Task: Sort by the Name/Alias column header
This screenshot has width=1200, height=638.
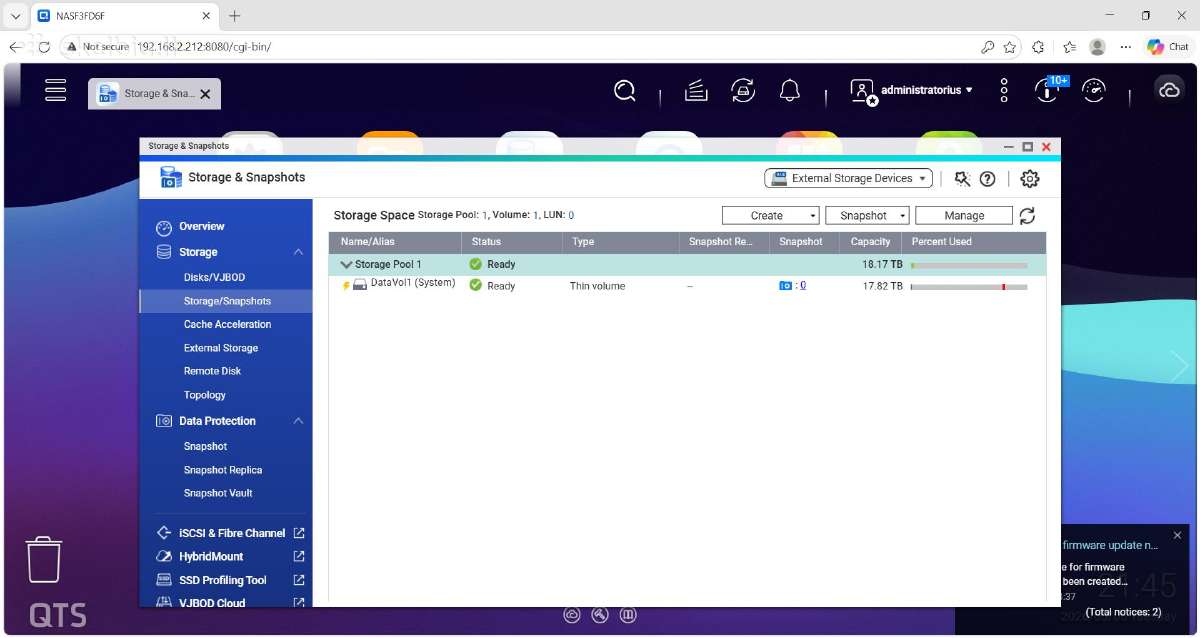Action: tap(395, 242)
